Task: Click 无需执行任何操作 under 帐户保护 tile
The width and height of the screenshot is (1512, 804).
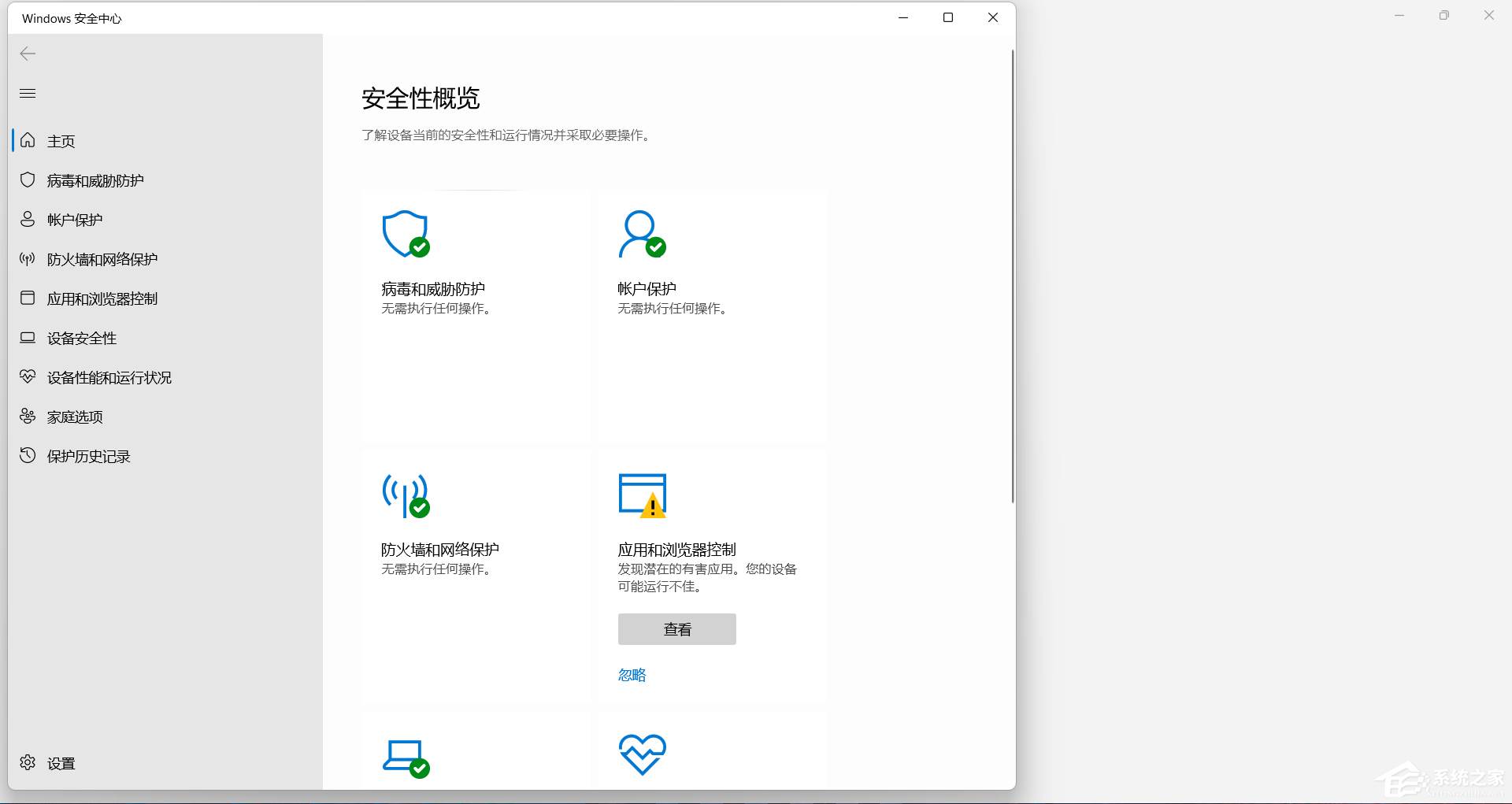Action: click(675, 308)
